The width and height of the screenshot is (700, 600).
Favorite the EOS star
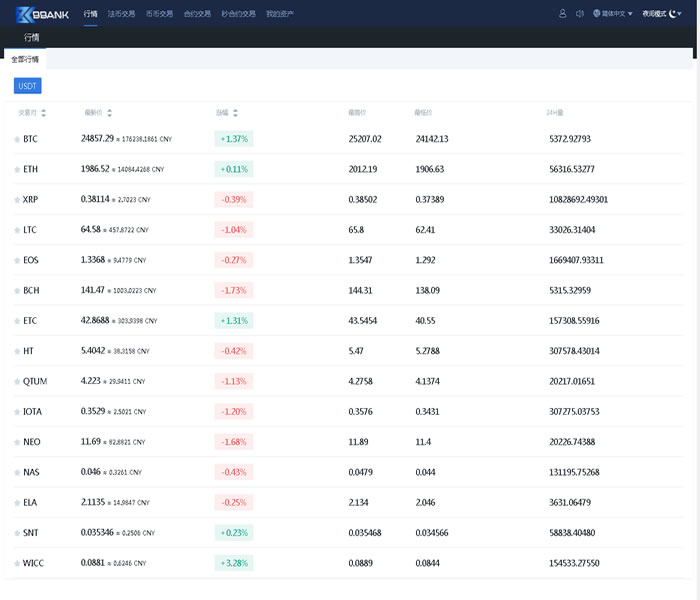click(17, 260)
